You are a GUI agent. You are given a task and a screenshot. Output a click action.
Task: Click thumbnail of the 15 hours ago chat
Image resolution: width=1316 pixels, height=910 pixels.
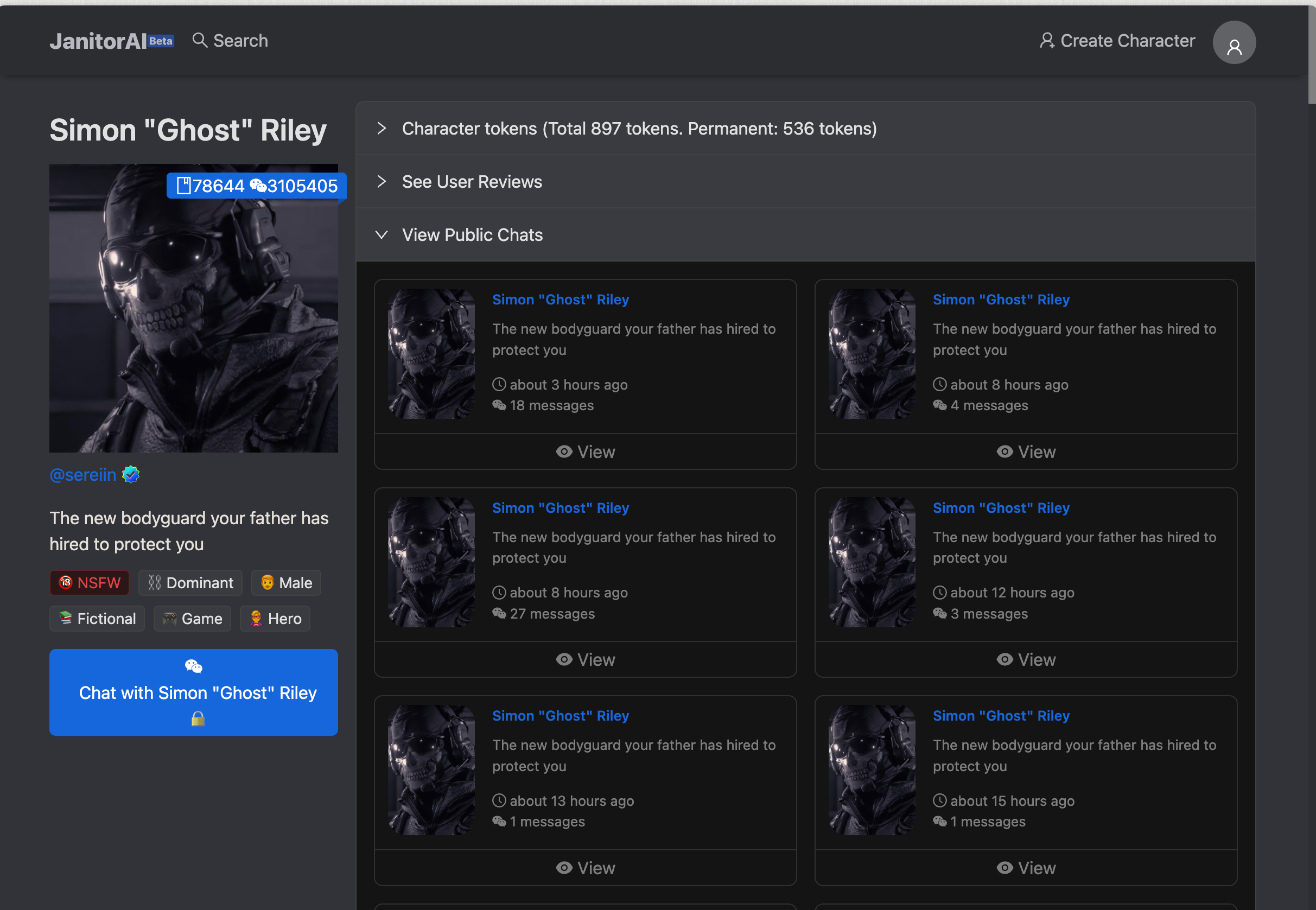[872, 770]
